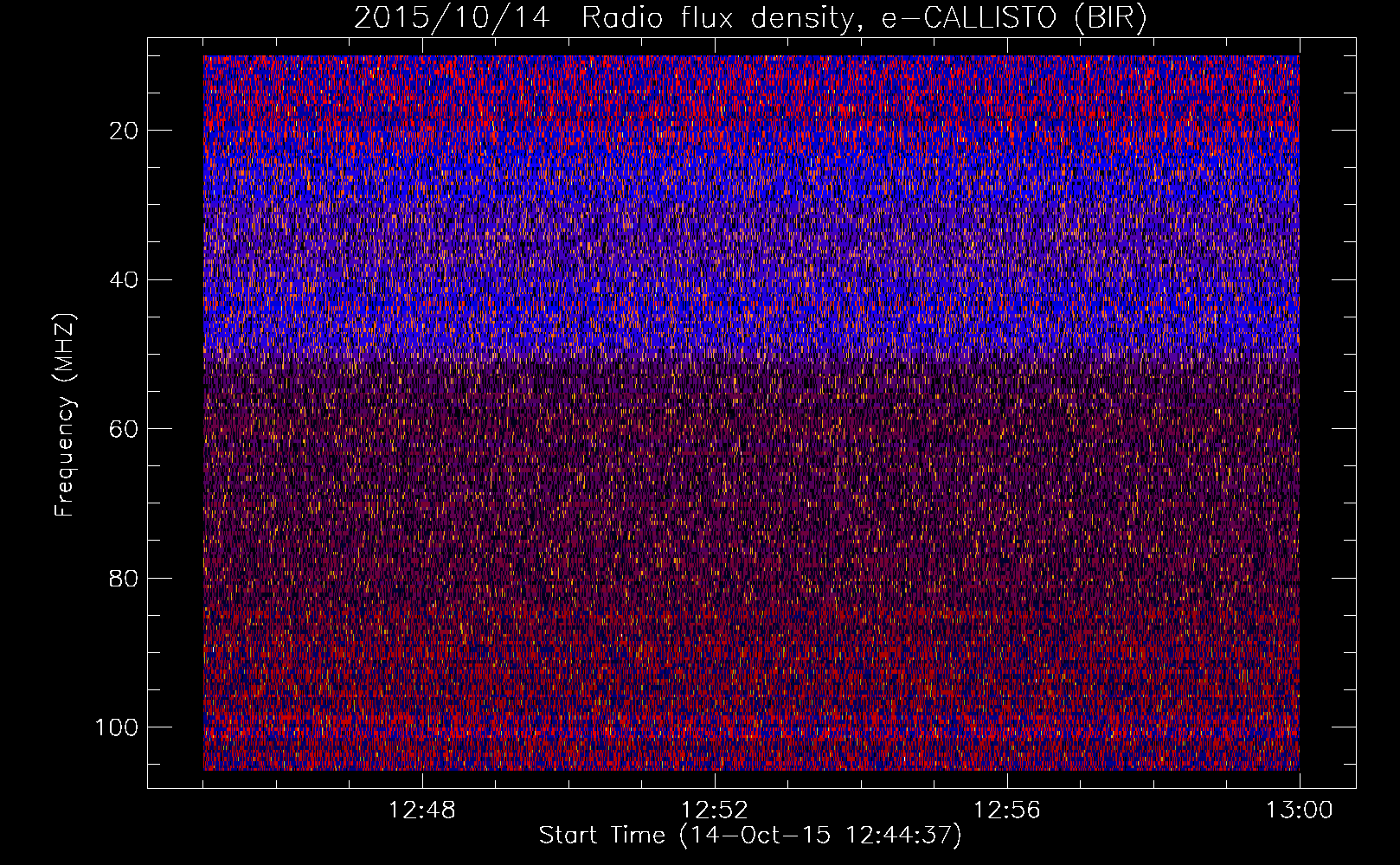This screenshot has width=1400, height=865.
Task: Select the 'Frequency (MHZ)' y-axis label
Action: (x=64, y=415)
